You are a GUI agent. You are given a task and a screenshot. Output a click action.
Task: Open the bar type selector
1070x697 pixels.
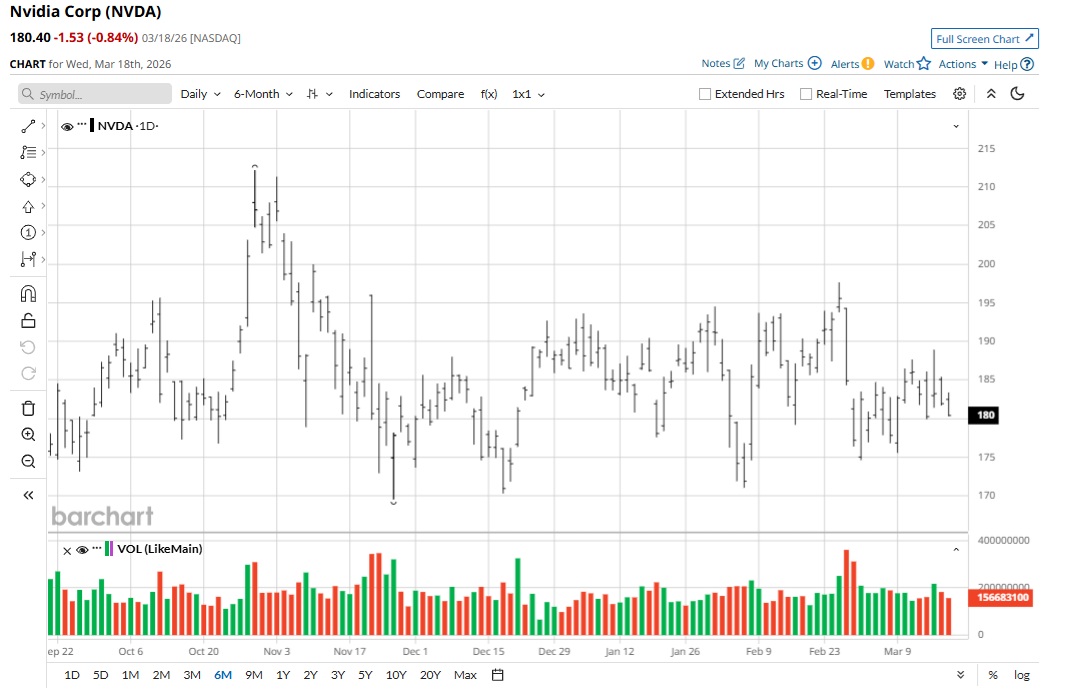(x=319, y=94)
